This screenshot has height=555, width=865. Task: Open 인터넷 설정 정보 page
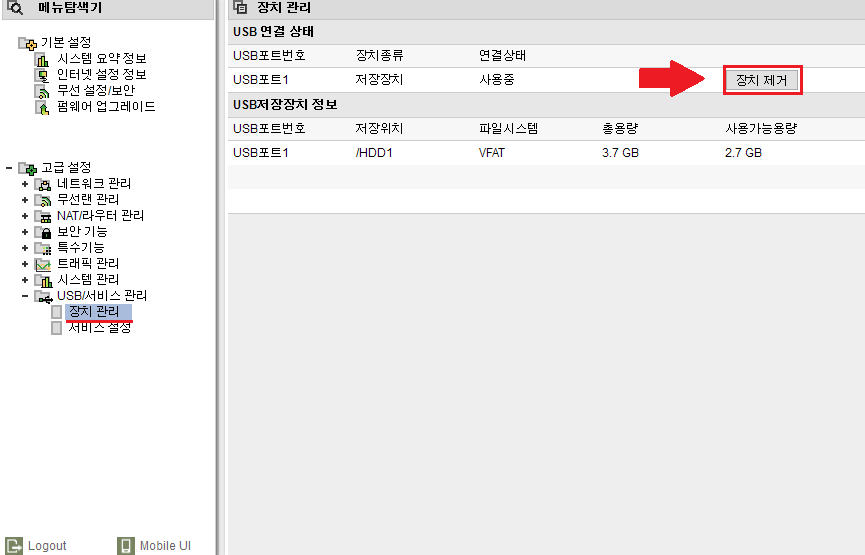[102, 74]
